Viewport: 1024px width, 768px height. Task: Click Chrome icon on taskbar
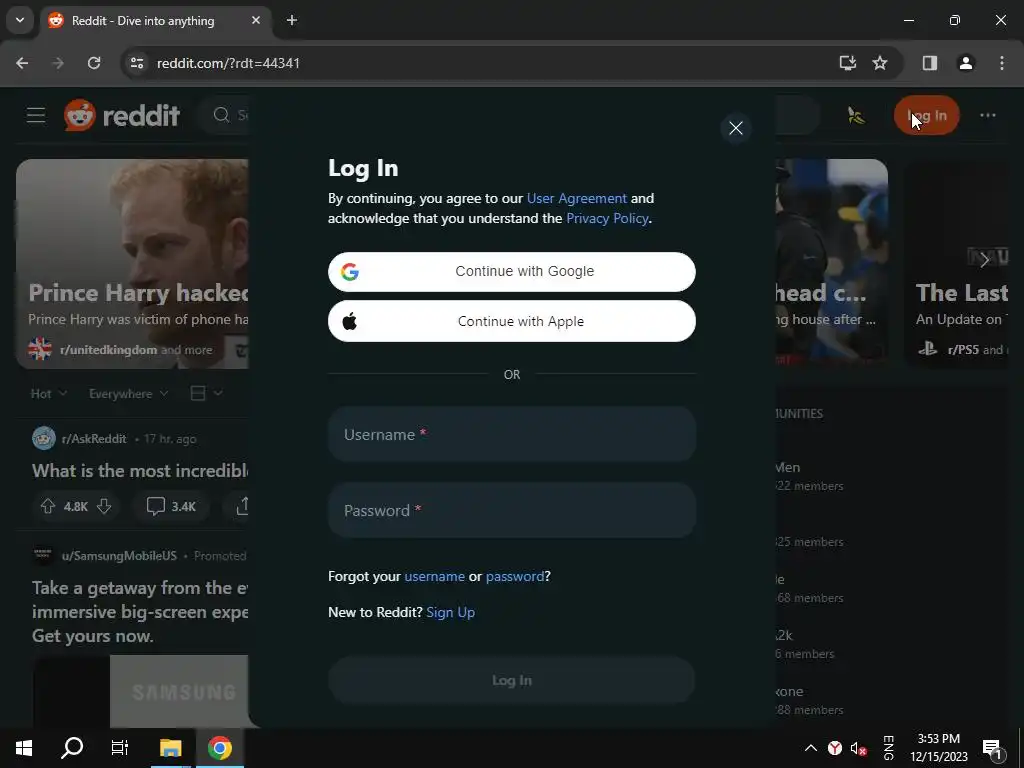(x=220, y=748)
